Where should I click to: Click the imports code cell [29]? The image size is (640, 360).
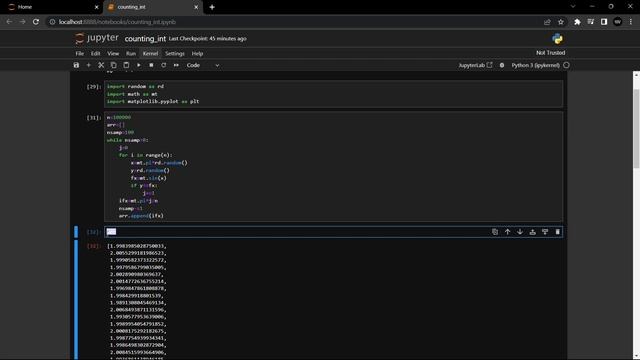[333, 94]
